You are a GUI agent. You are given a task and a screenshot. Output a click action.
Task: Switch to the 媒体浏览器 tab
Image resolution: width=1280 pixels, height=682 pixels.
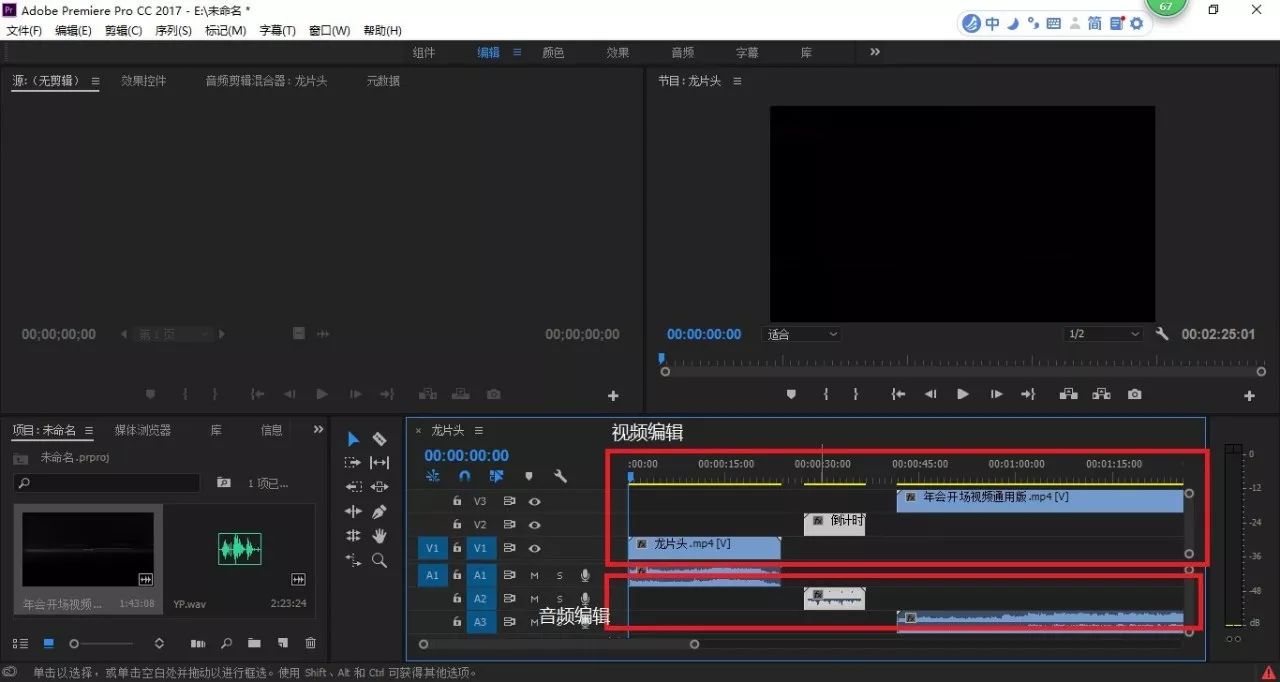pyautogui.click(x=142, y=430)
